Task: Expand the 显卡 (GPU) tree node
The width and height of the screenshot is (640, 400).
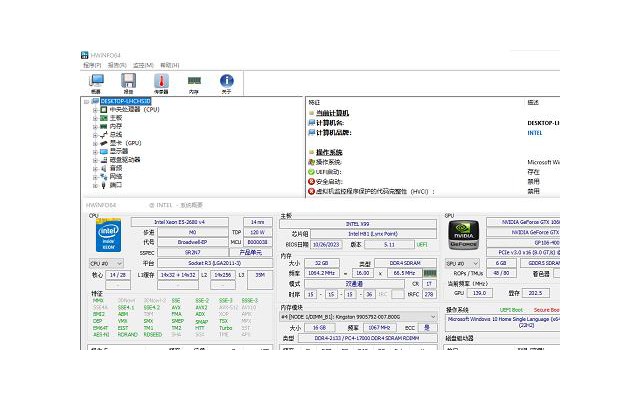Action: coord(95,143)
